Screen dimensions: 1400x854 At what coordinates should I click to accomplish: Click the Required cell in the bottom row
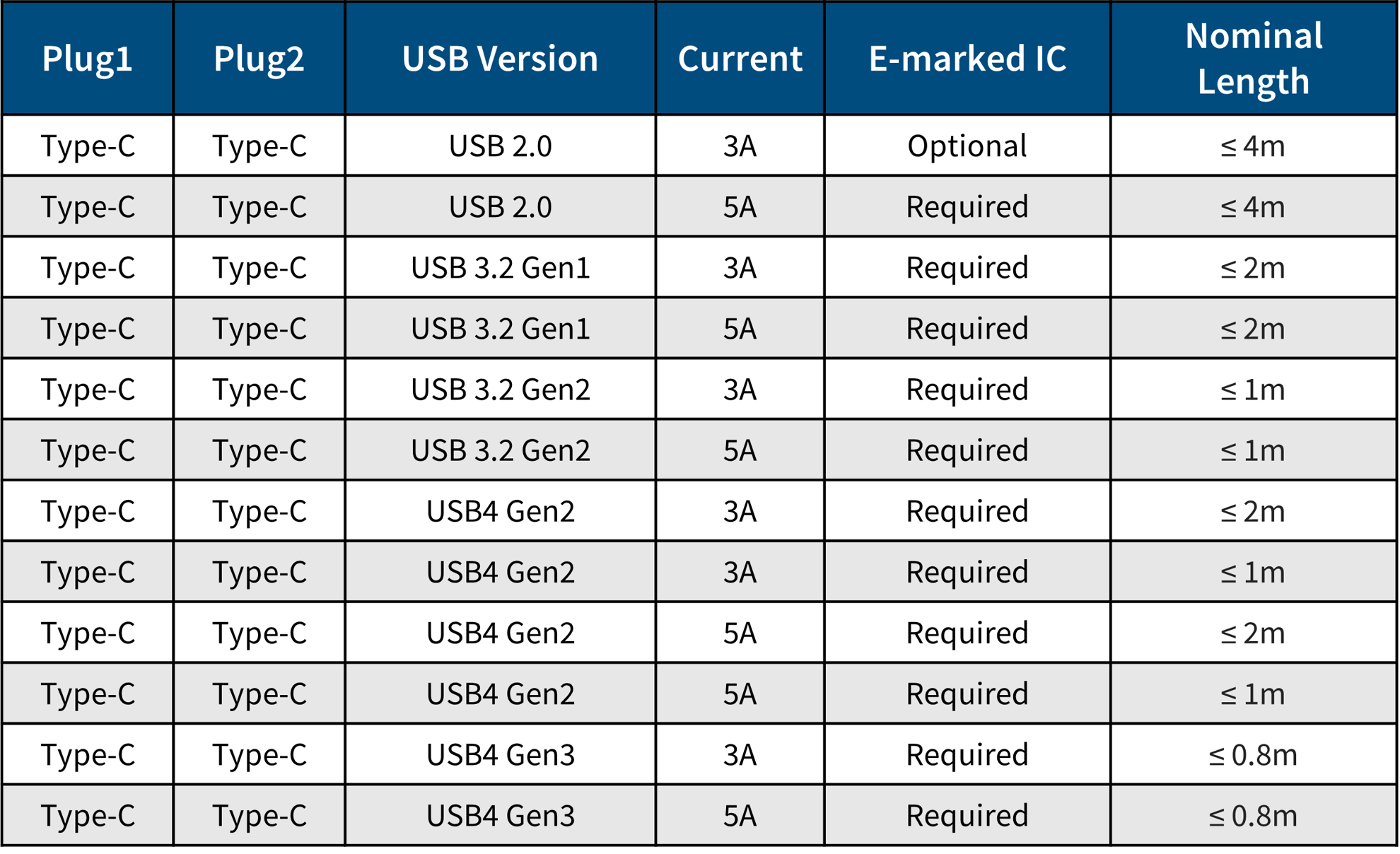(967, 815)
